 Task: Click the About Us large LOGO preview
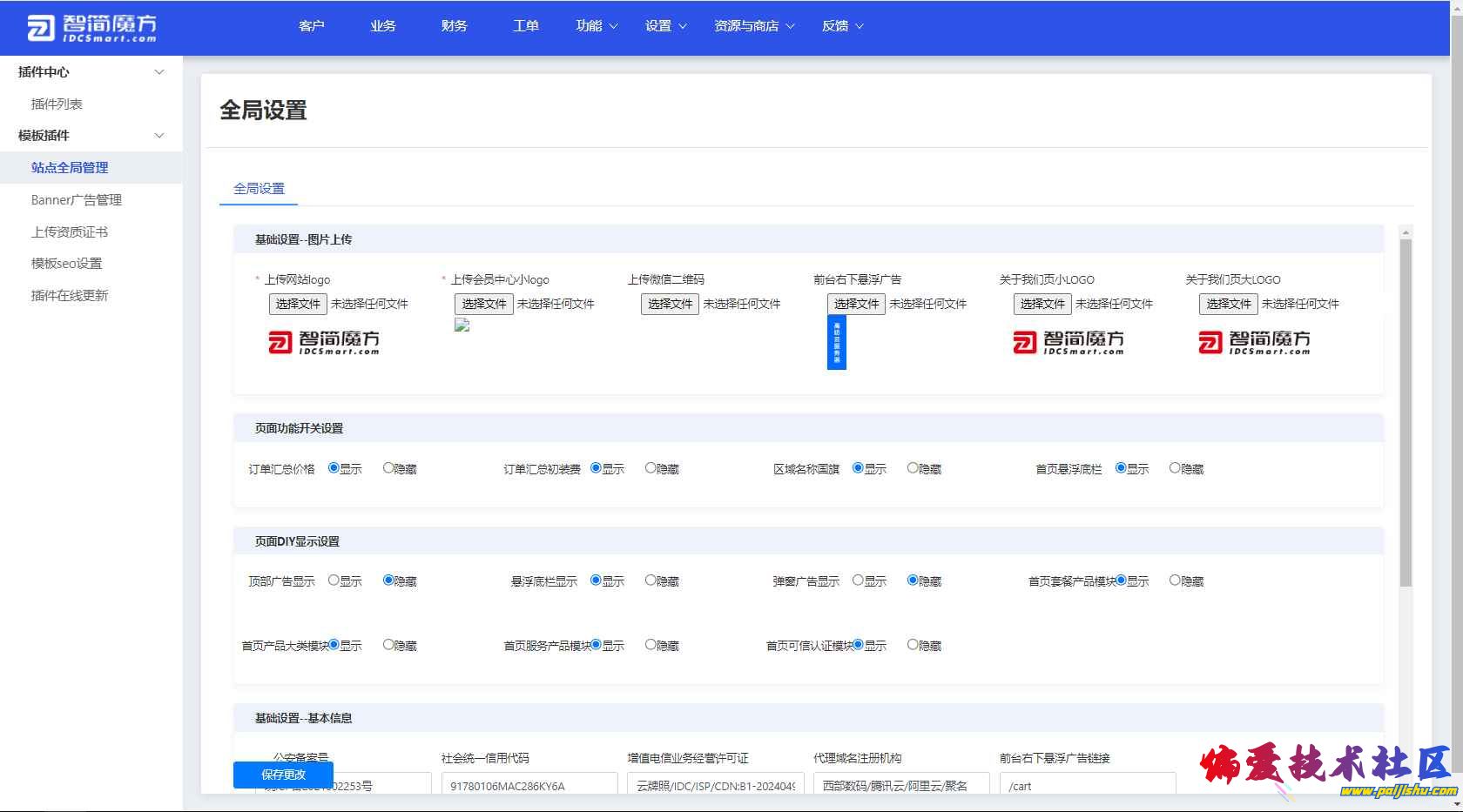(1254, 342)
